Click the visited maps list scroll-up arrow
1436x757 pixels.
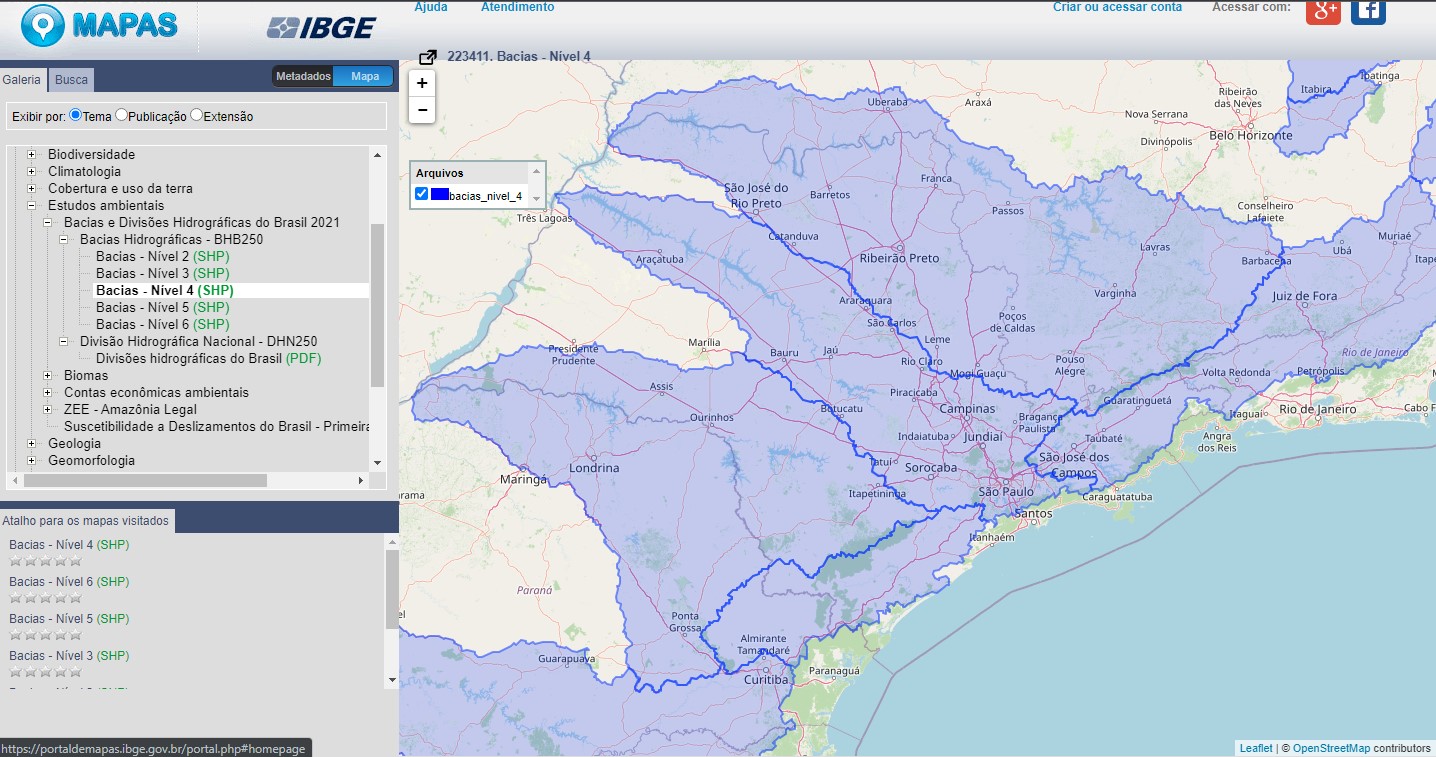(391, 541)
